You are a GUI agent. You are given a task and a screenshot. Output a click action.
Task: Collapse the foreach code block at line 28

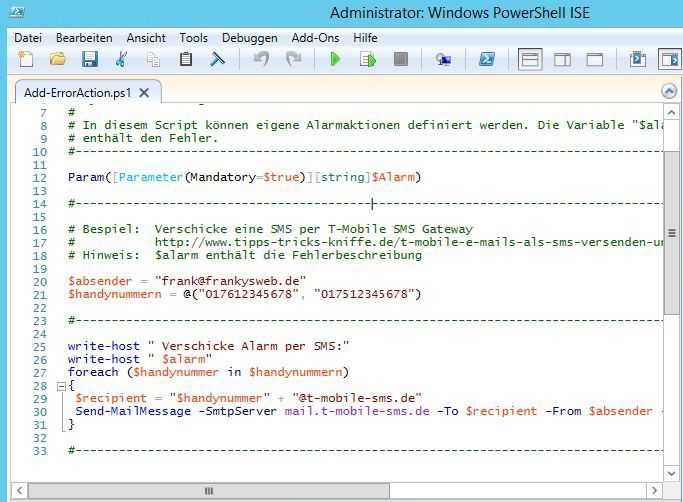pyautogui.click(x=60, y=385)
